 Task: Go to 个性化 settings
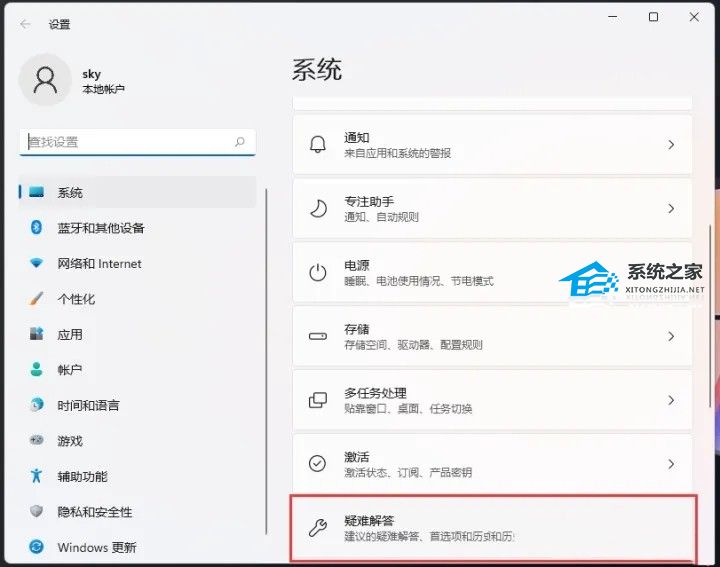click(x=137, y=299)
